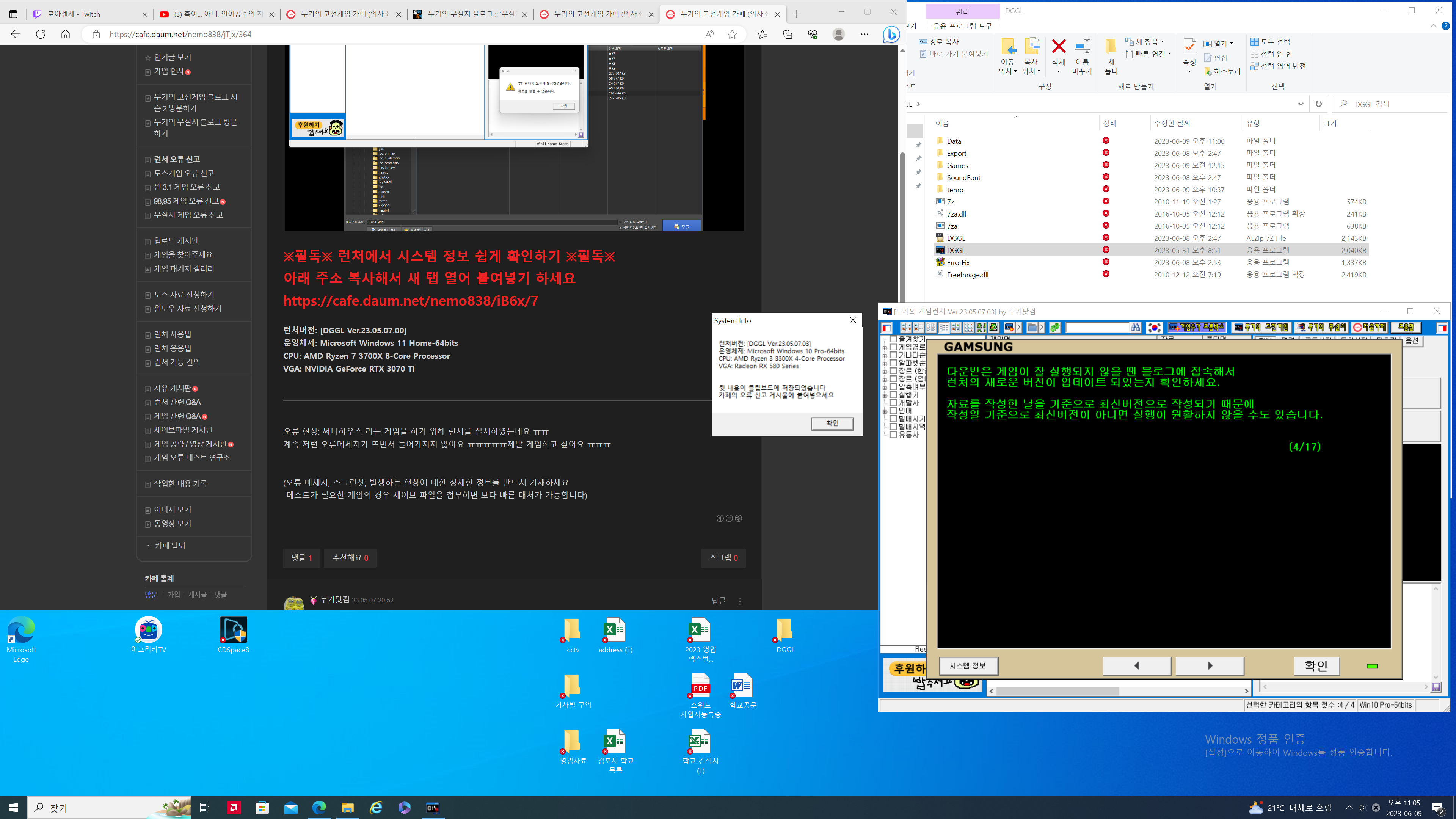Open '런처 오류 신고' board in the sidebar

pyautogui.click(x=177, y=159)
